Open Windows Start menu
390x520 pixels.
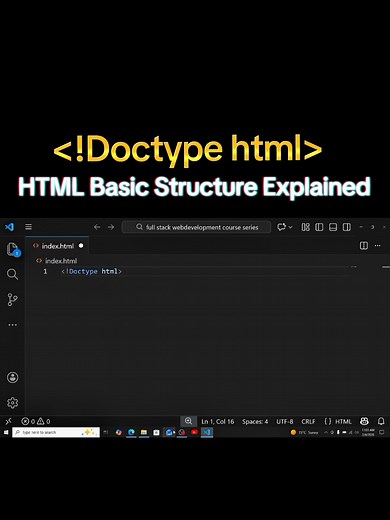[x=6, y=432]
